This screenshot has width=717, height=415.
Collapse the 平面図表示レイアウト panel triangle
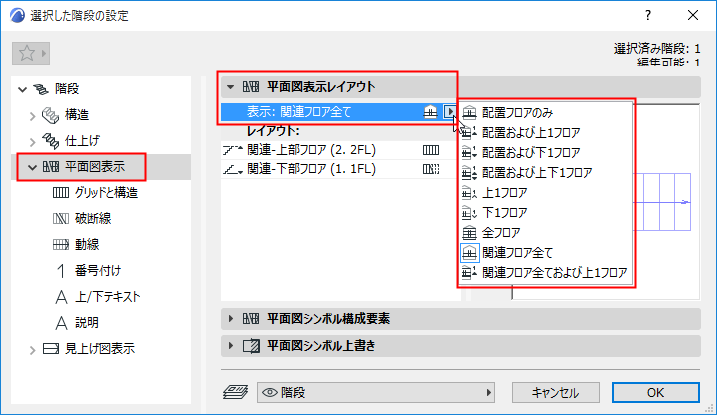(230, 86)
